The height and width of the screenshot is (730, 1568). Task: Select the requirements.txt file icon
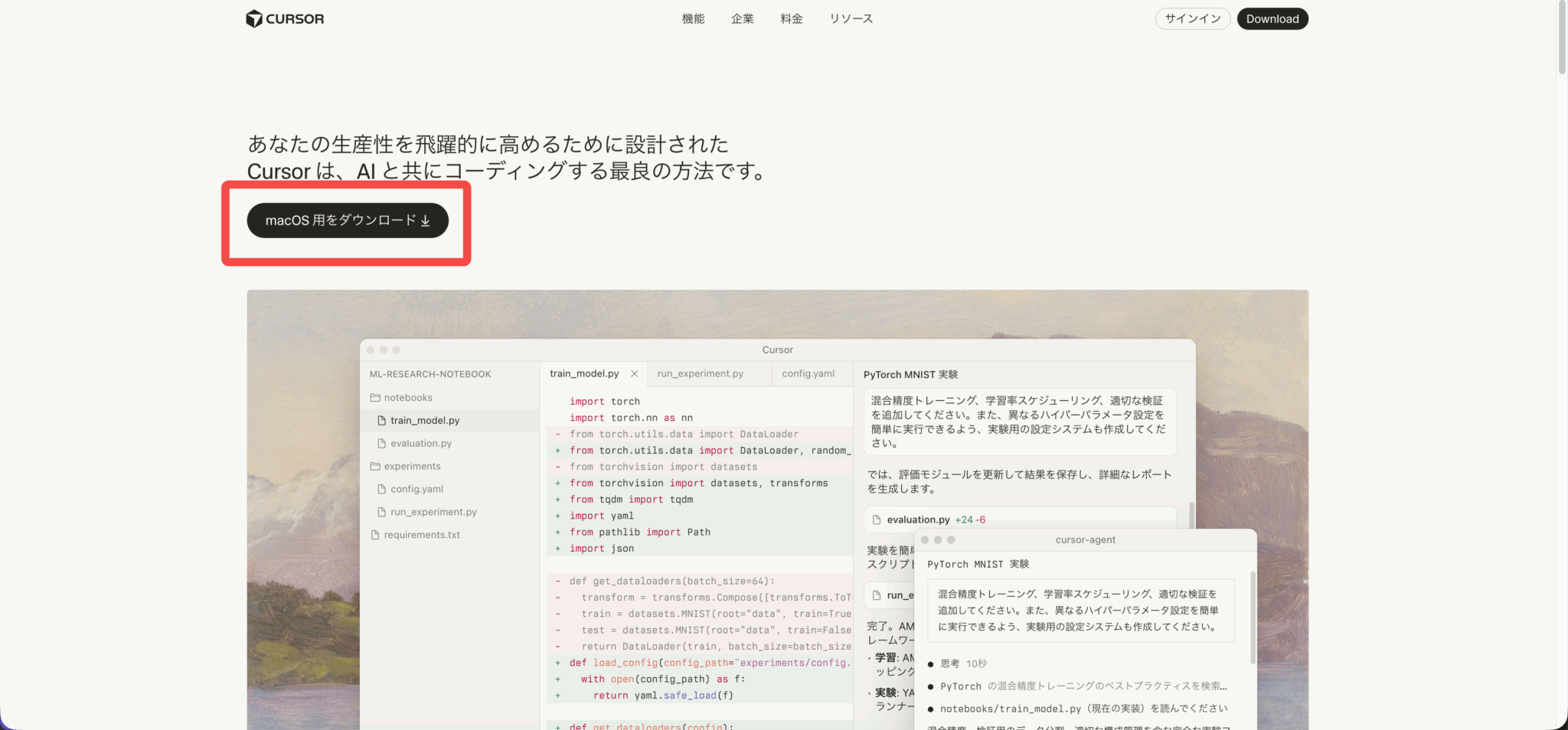point(374,534)
